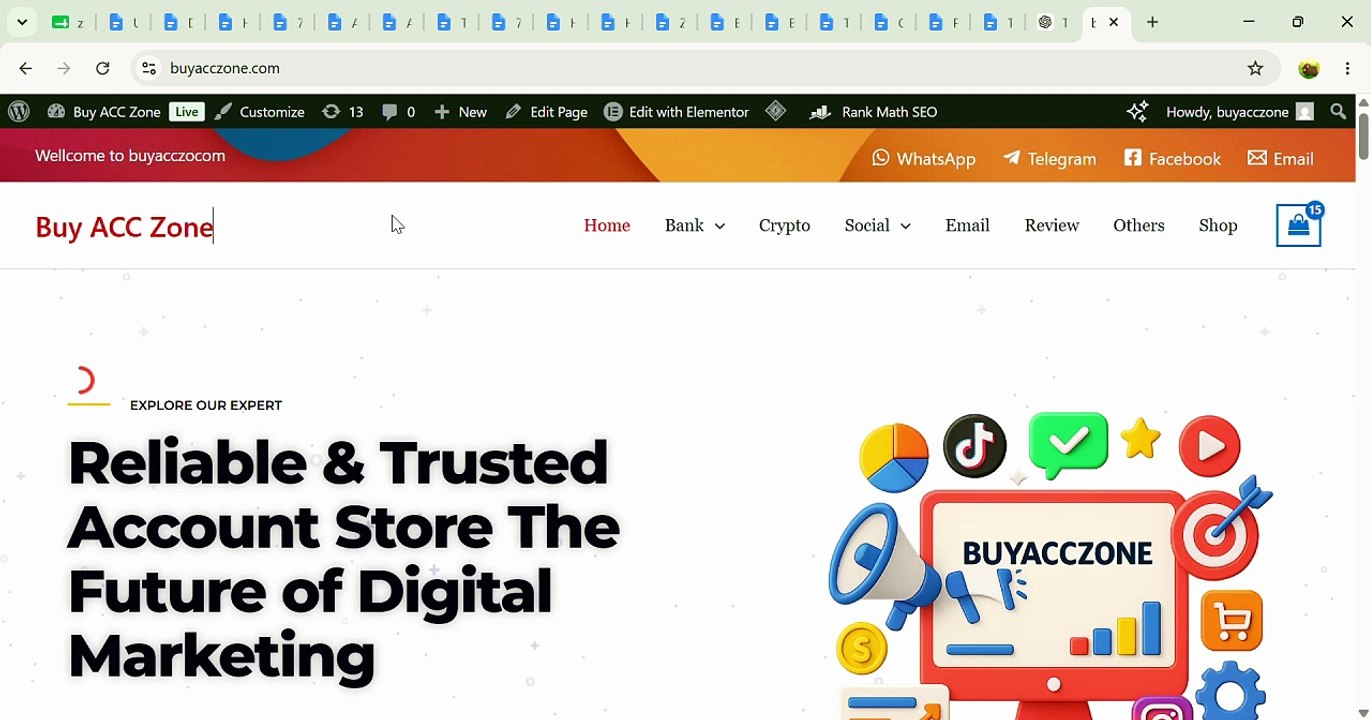
Task: Open Howdy, buyacczone account menu
Action: (x=1240, y=112)
